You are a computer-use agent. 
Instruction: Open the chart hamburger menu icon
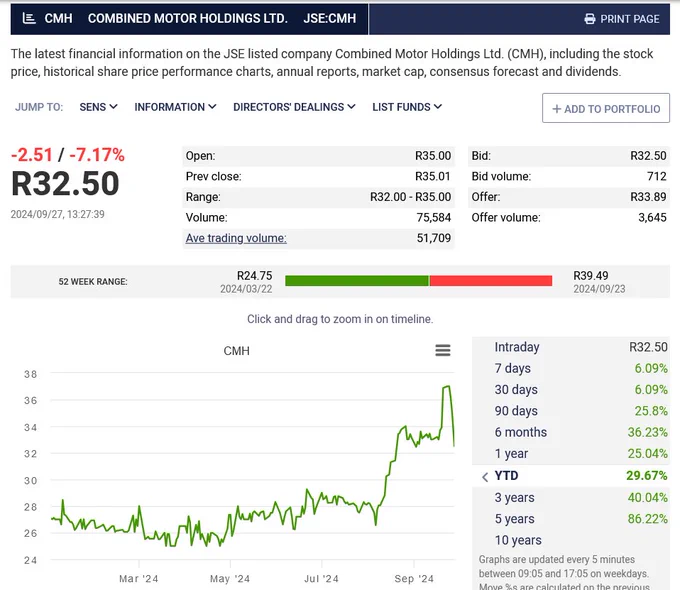pos(443,350)
